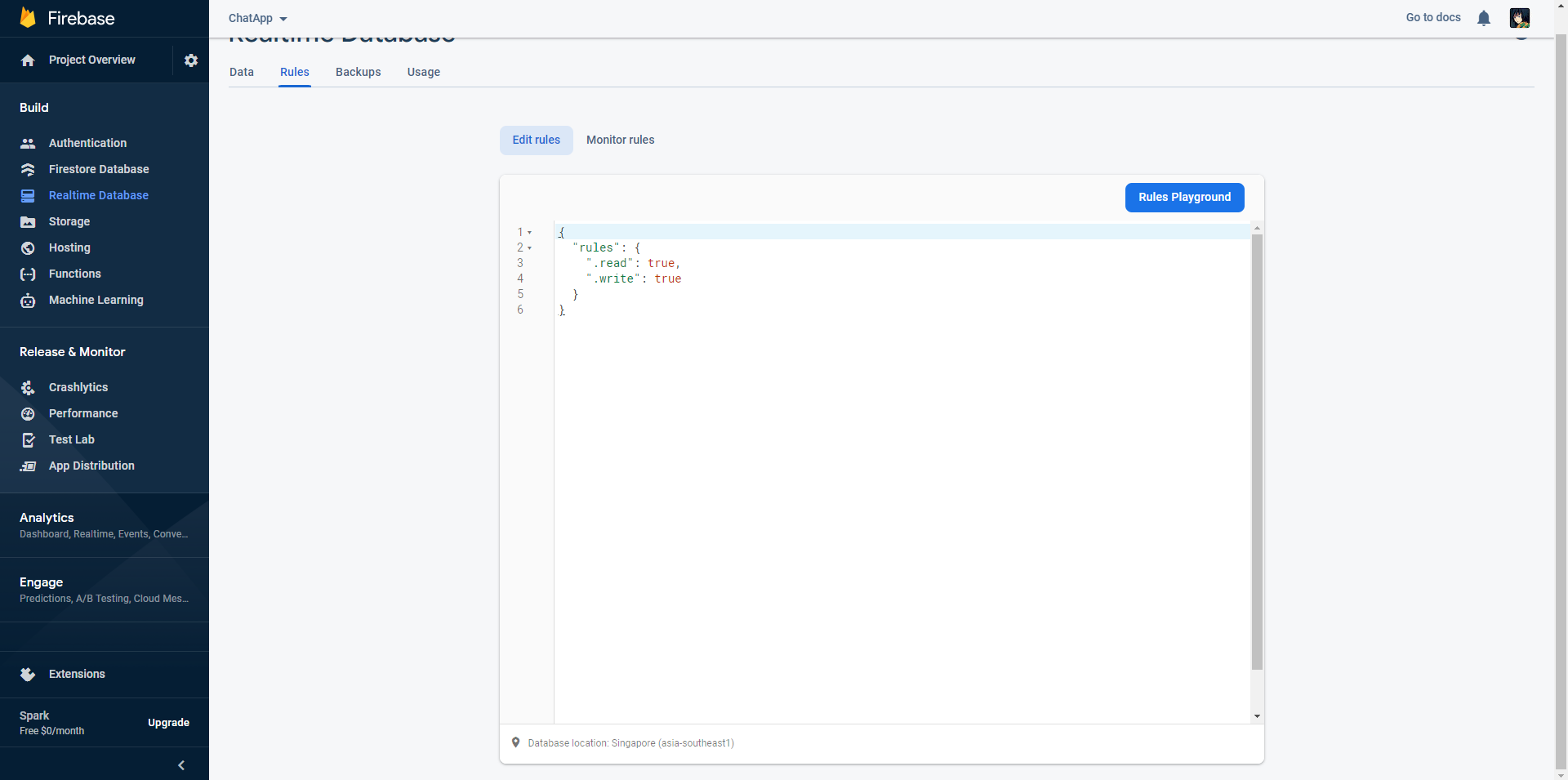Click the rules editor scrollbar thumb
The image size is (1568, 780).
pyautogui.click(x=1257, y=452)
